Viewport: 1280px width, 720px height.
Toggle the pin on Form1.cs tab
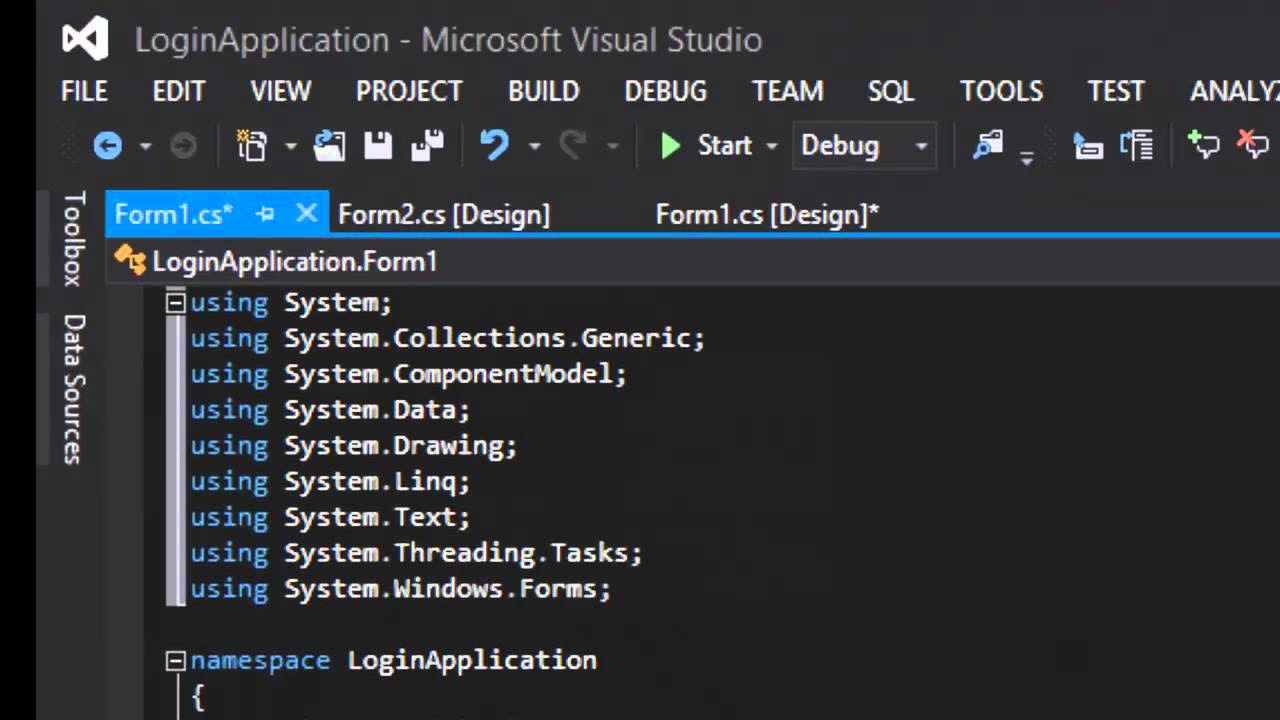tap(265, 214)
